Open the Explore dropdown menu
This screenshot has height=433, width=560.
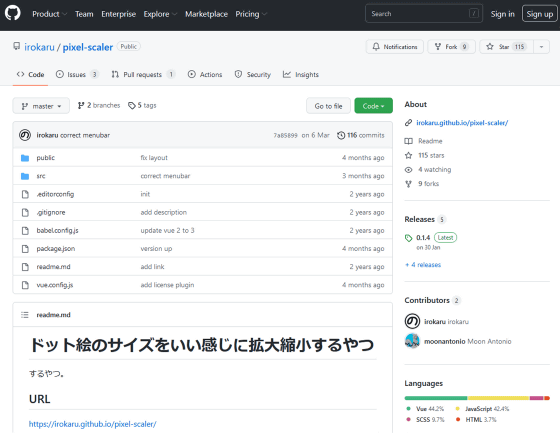(160, 14)
